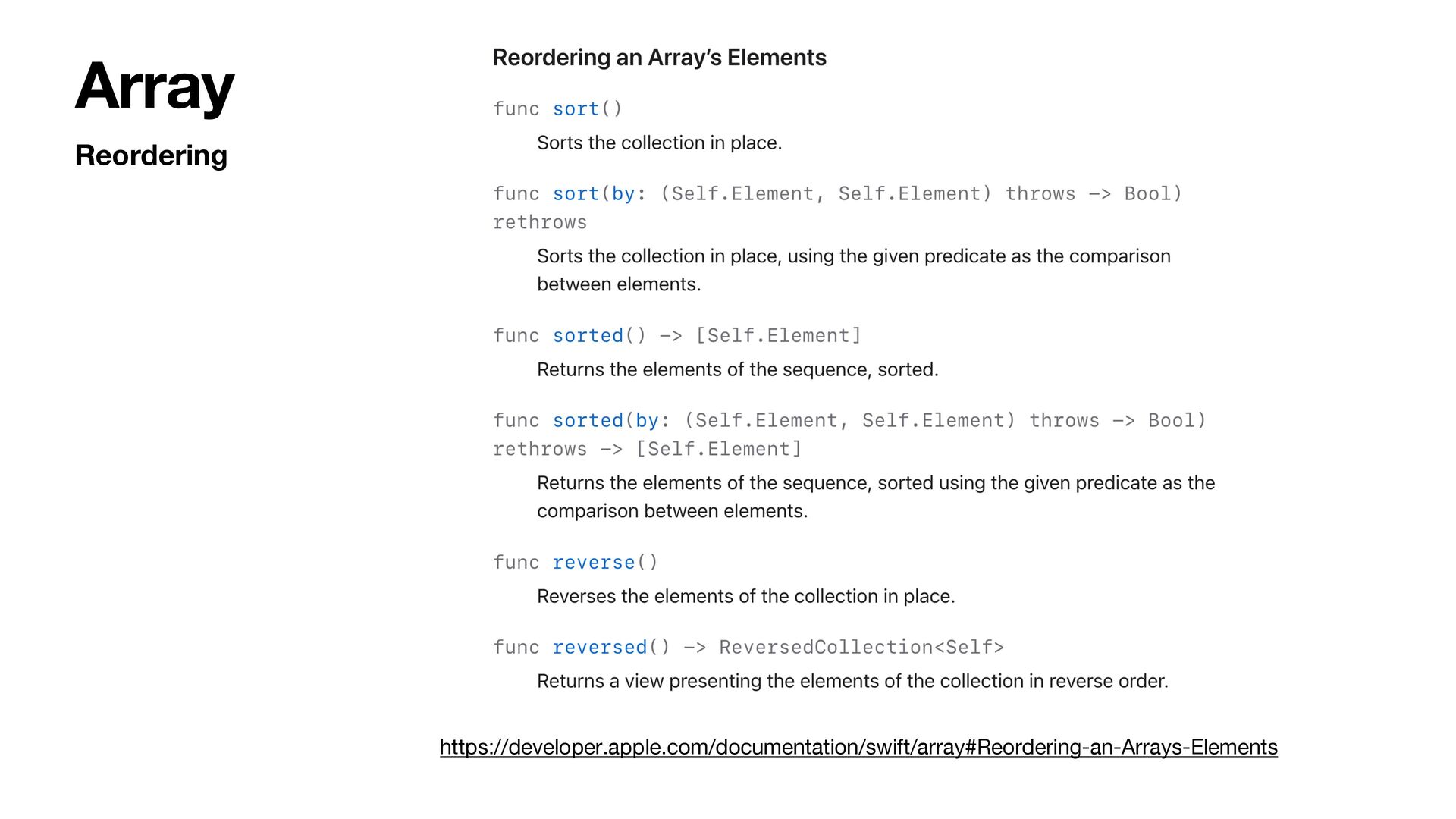Screen dimensions: 1456x819
Task: Click the 'Reordering' subtitle text
Action: pos(151,155)
